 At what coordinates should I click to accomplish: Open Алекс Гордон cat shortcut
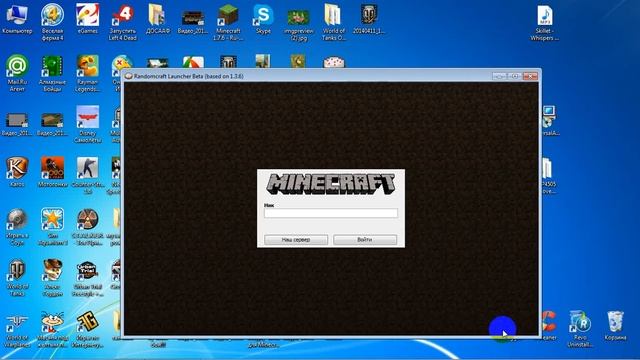pos(52,278)
